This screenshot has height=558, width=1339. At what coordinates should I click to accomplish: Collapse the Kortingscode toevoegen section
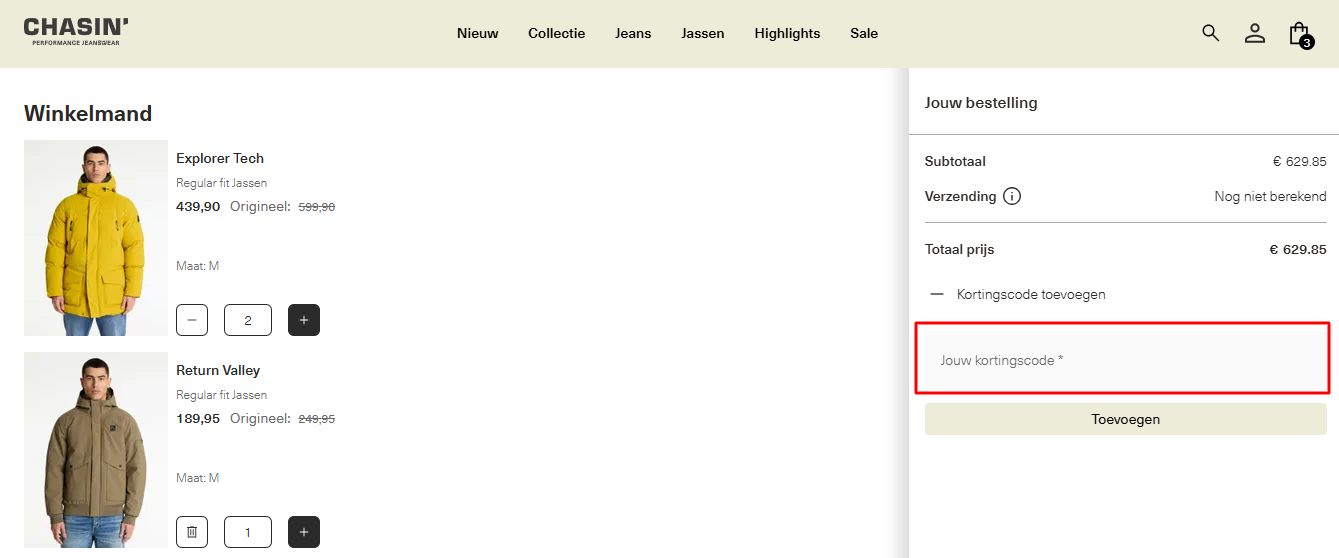pyautogui.click(x=937, y=294)
